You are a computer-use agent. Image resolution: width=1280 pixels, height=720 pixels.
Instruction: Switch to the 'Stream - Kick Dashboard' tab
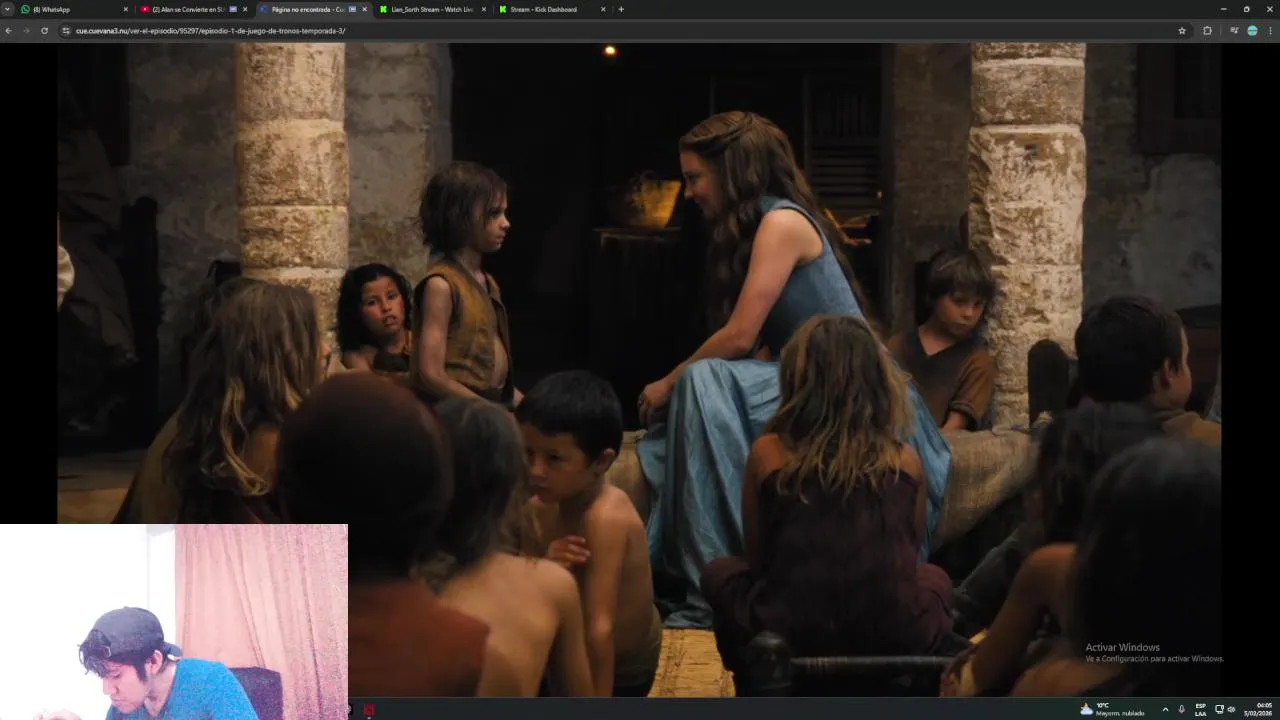click(x=552, y=9)
